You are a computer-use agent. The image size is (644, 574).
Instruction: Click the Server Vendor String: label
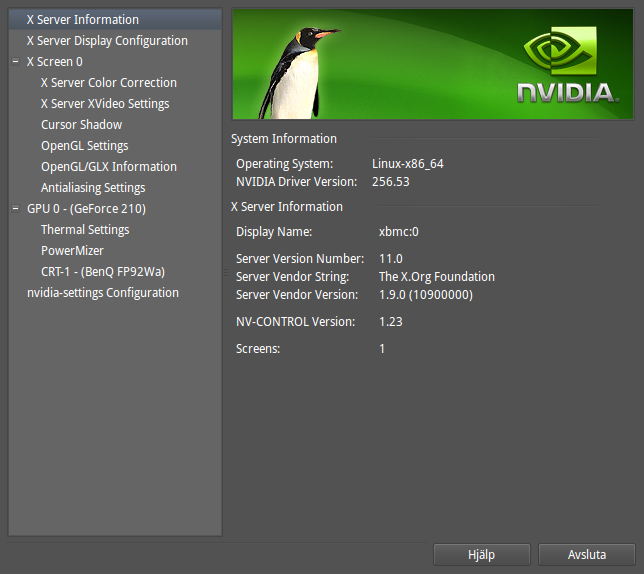point(292,277)
